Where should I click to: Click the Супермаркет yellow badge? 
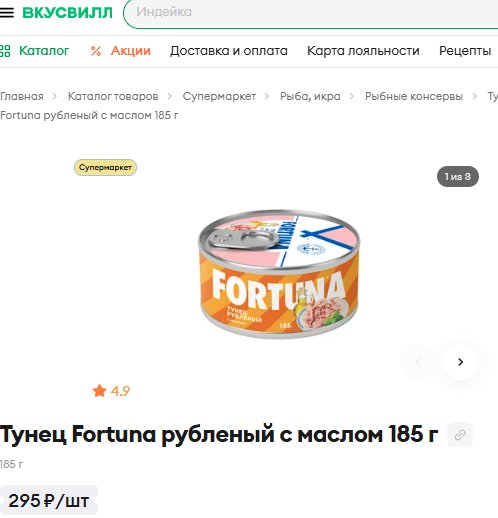click(x=105, y=167)
